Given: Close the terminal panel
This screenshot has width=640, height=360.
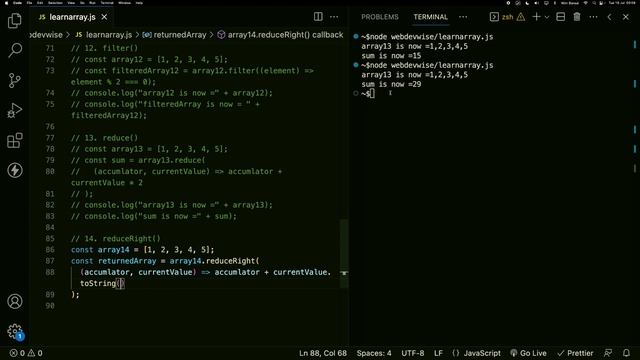Looking at the screenshot, I should coord(626,17).
